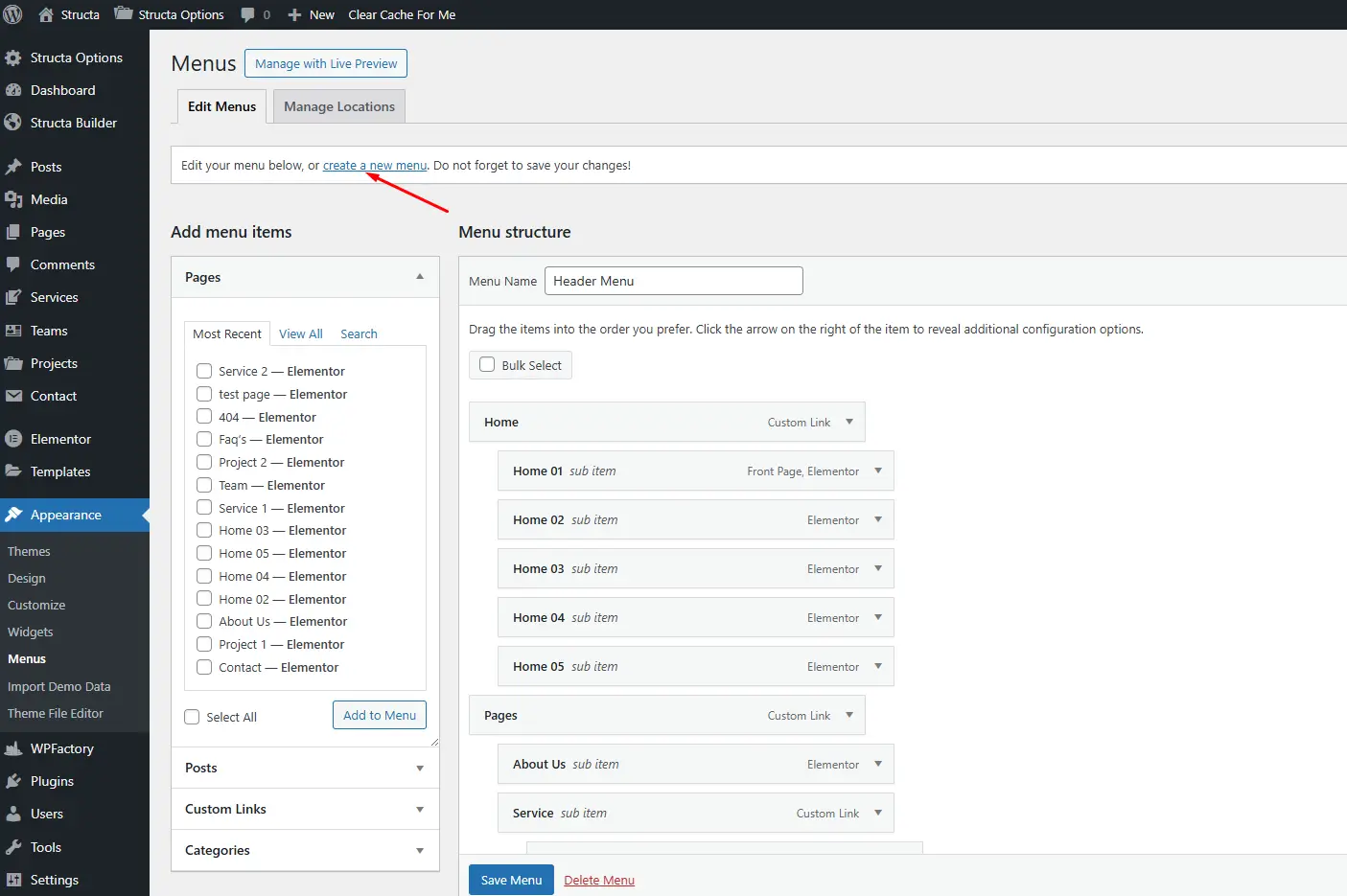Check the Service 2 — Elementor page
The width and height of the screenshot is (1347, 896).
[204, 371]
